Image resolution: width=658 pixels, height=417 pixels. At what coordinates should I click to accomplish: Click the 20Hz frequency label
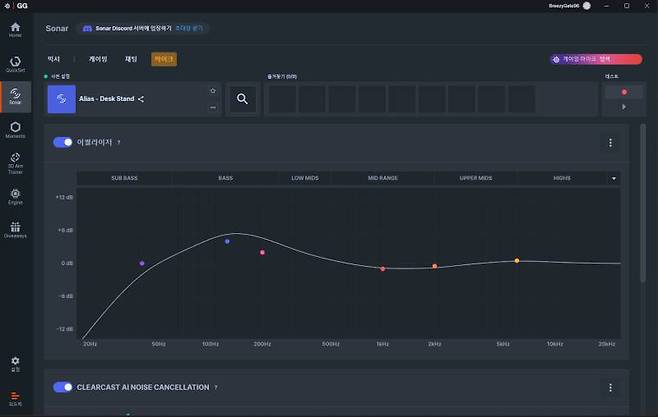coord(90,344)
